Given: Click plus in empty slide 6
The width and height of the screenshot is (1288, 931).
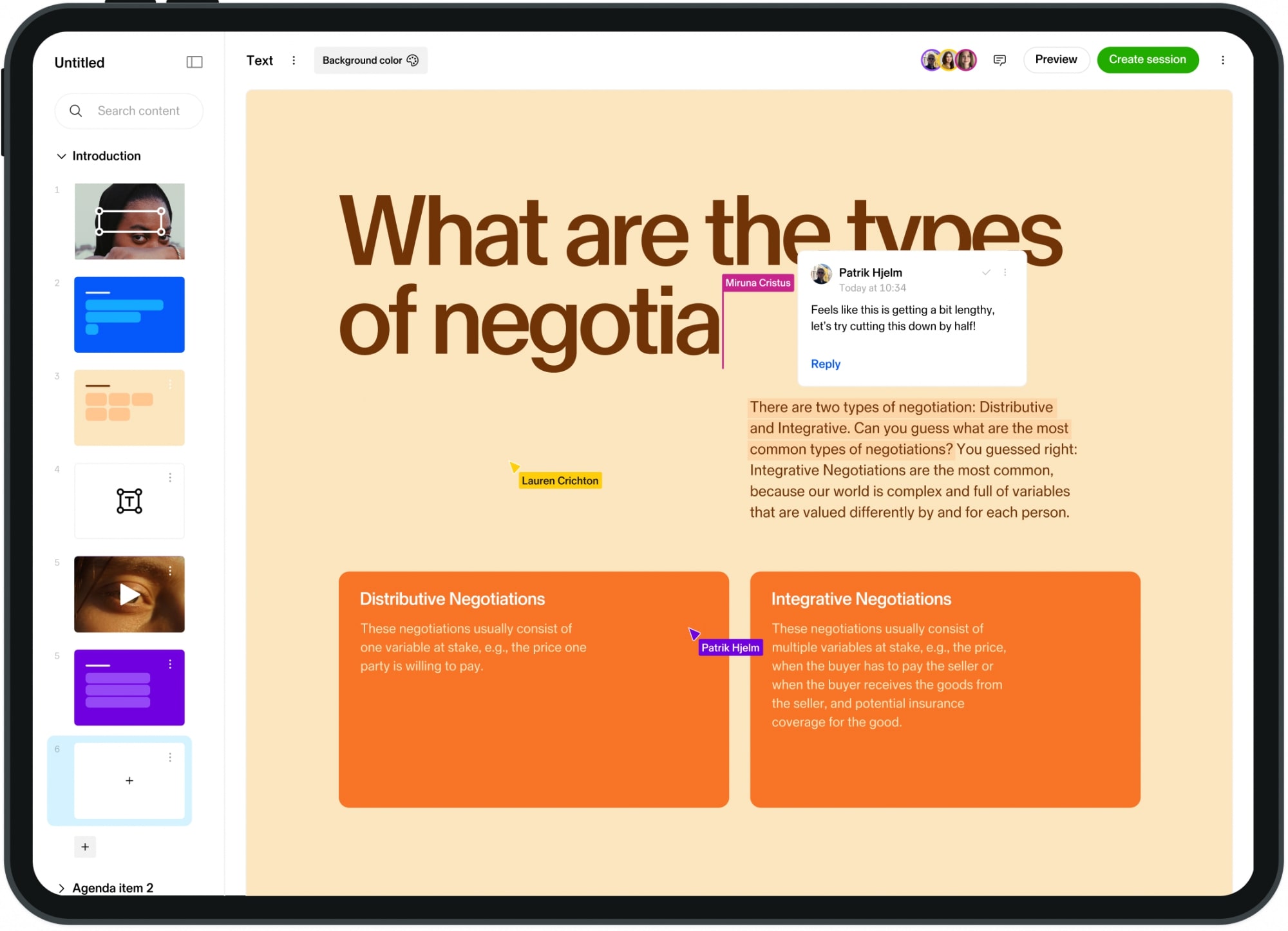Looking at the screenshot, I should point(129,781).
